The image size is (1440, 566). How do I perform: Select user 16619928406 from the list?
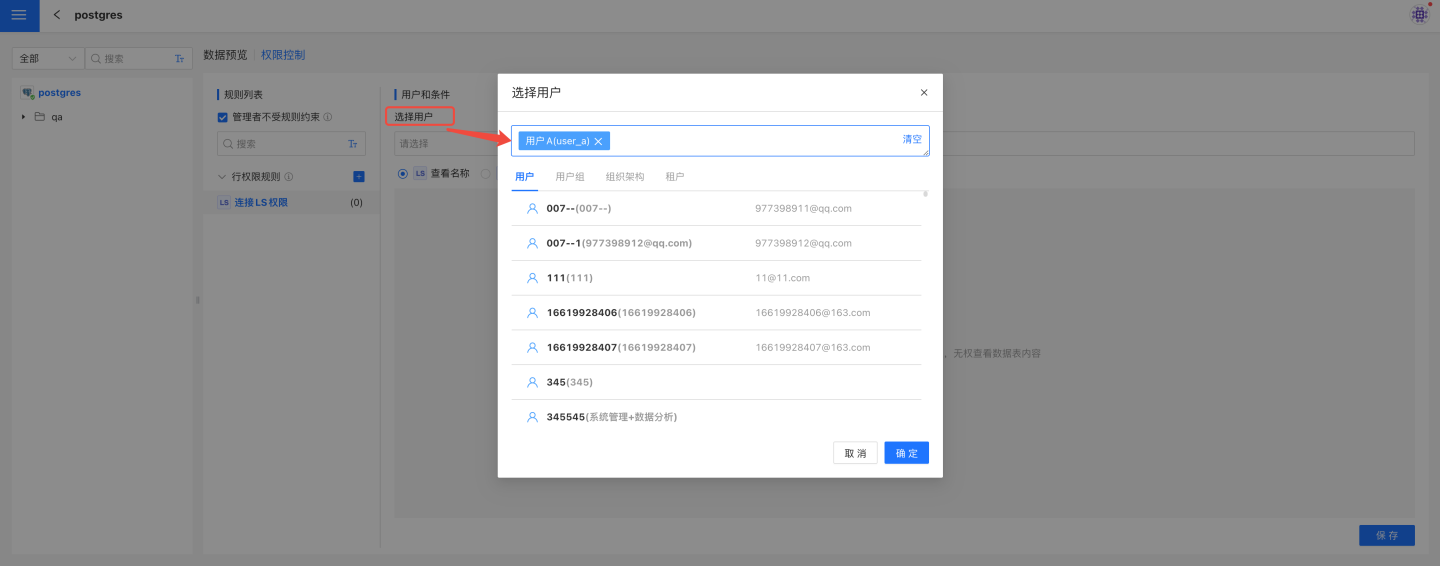[x=620, y=313]
